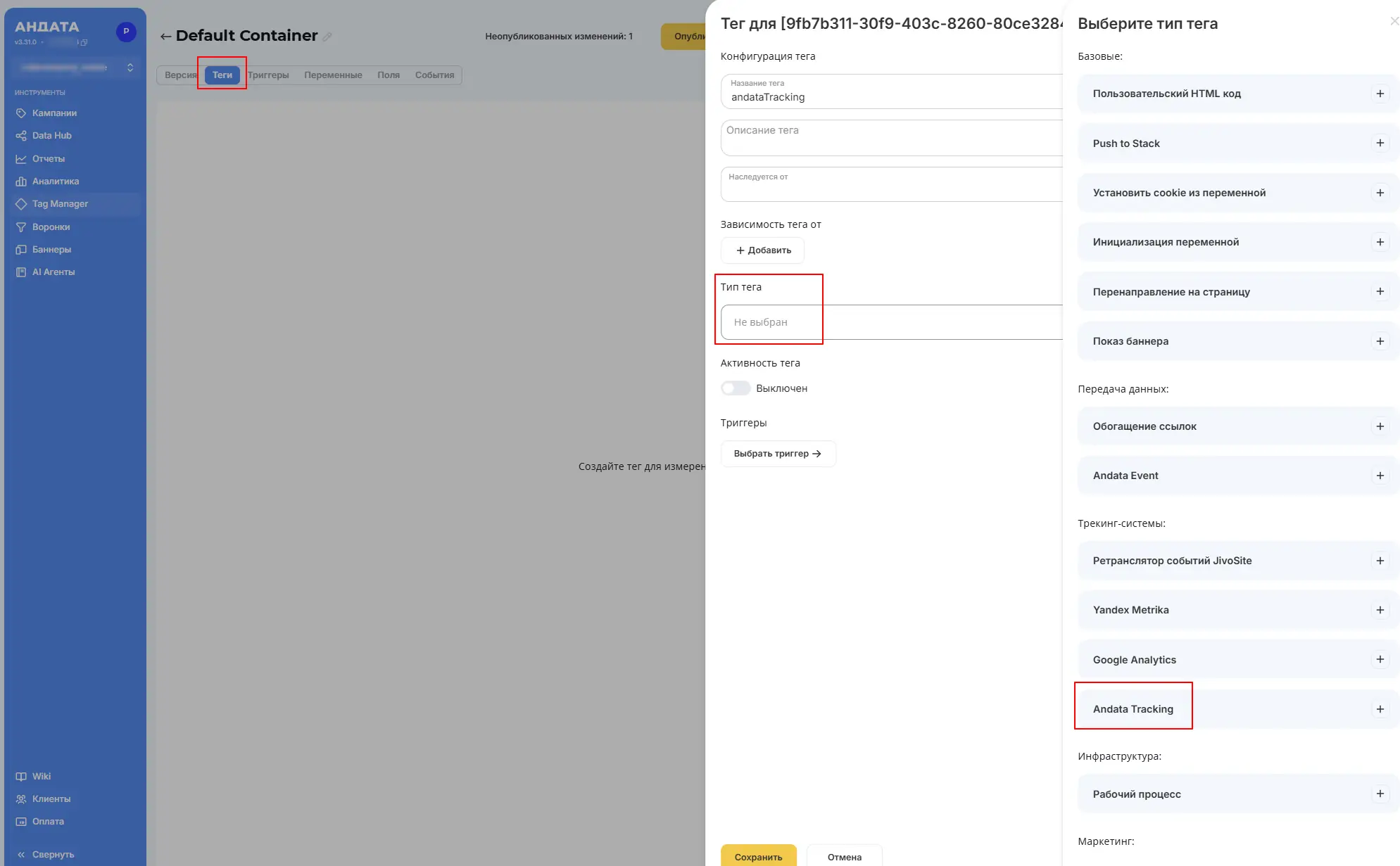The height and width of the screenshot is (866, 1400).
Task: Open the Наследуется от field
Action: (891, 184)
